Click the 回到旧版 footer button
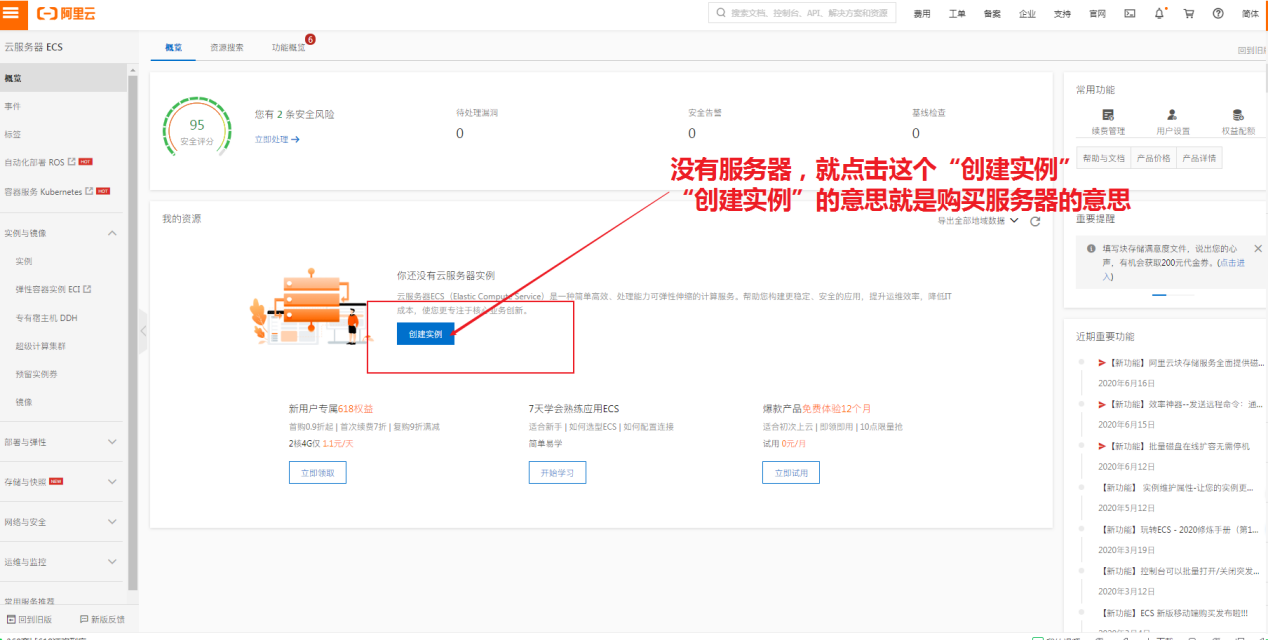 click(30, 619)
